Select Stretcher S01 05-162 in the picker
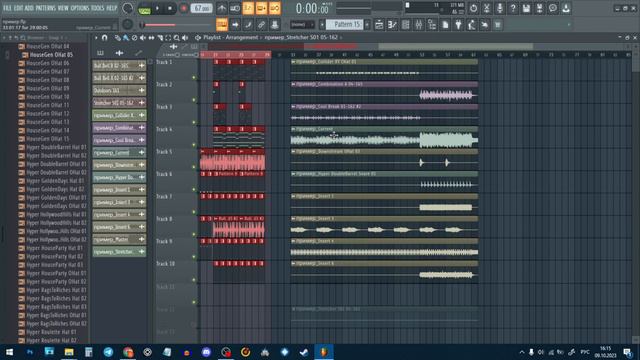Screen dimensions: 640x360 click(119, 103)
